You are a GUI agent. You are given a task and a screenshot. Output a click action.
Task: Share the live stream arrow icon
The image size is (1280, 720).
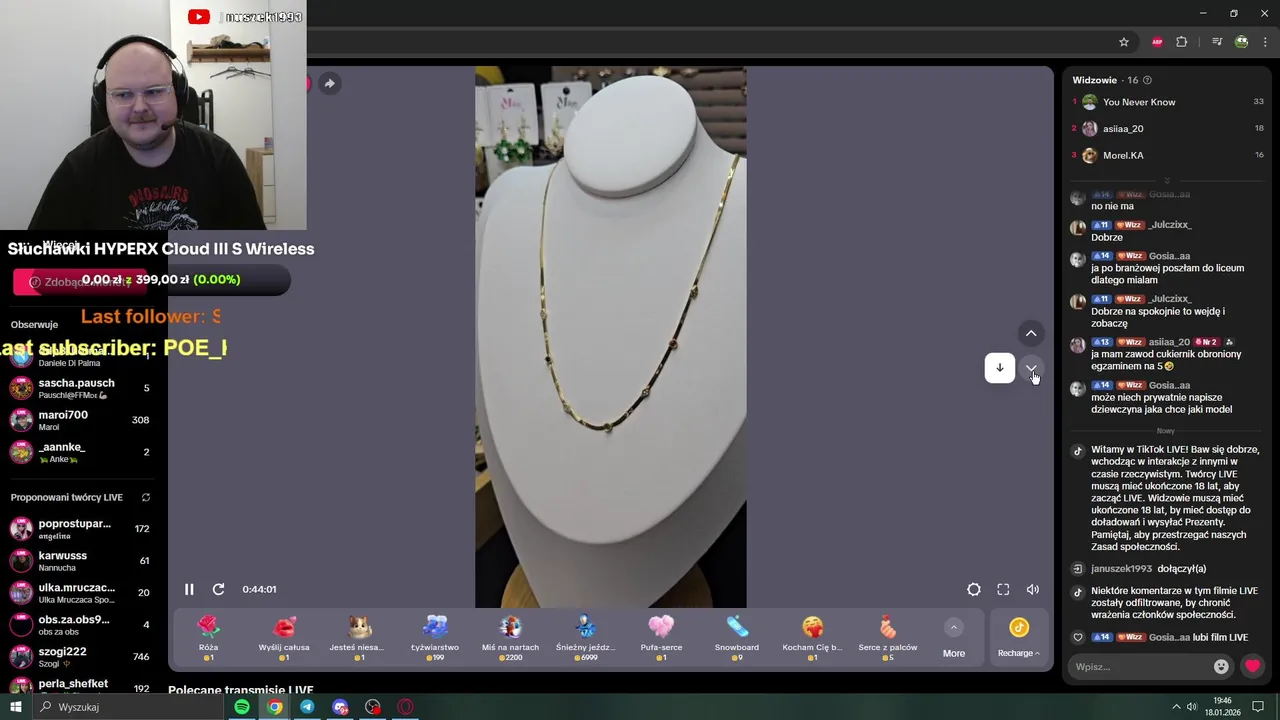point(329,83)
